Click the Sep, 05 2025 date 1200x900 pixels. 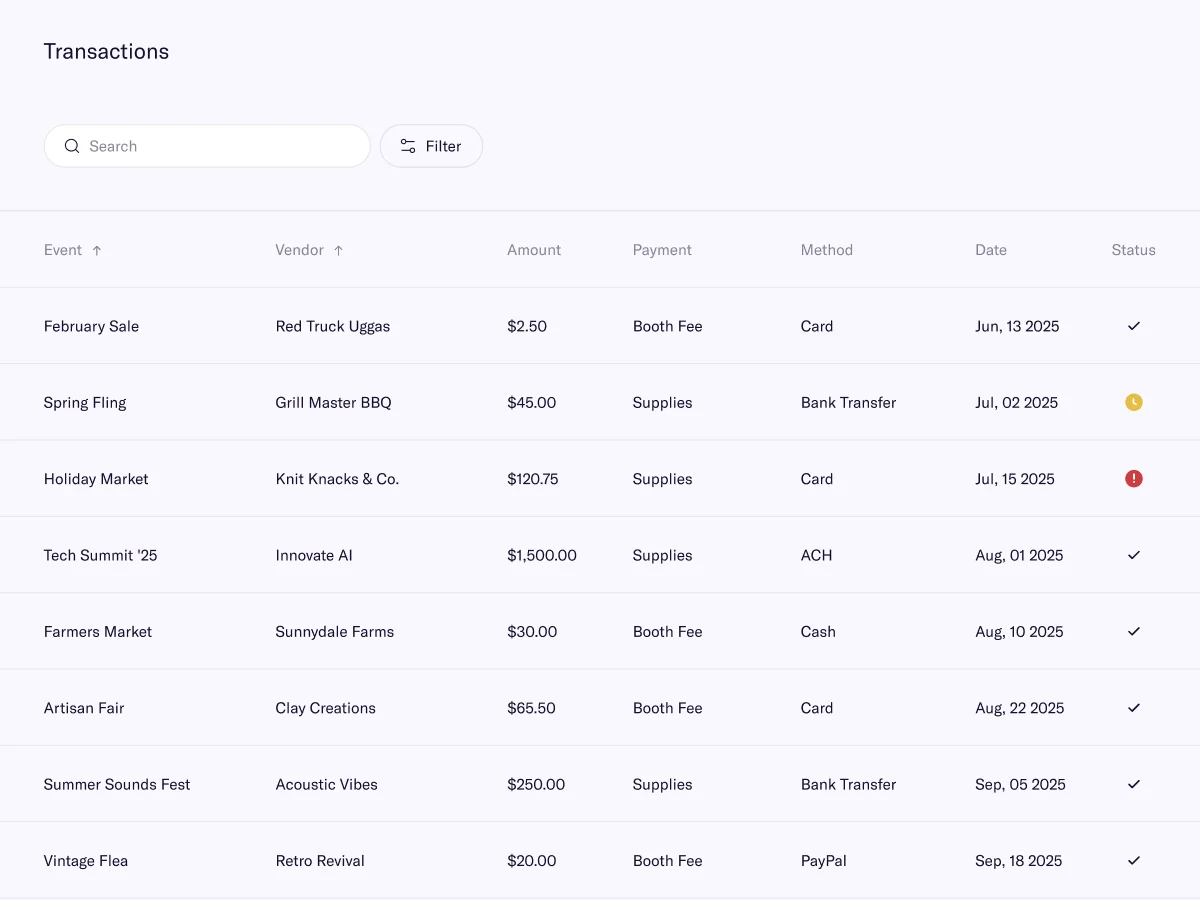click(x=1020, y=785)
